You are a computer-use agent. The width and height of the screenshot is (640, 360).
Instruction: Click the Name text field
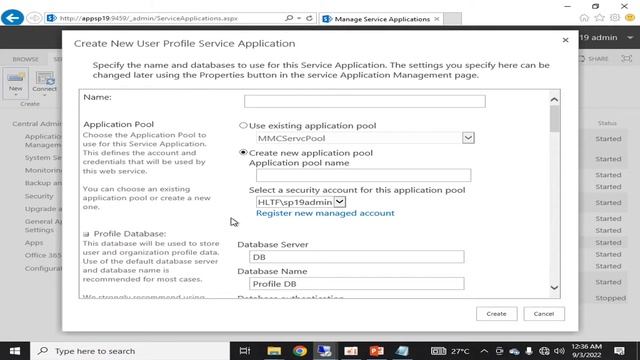coord(364,101)
